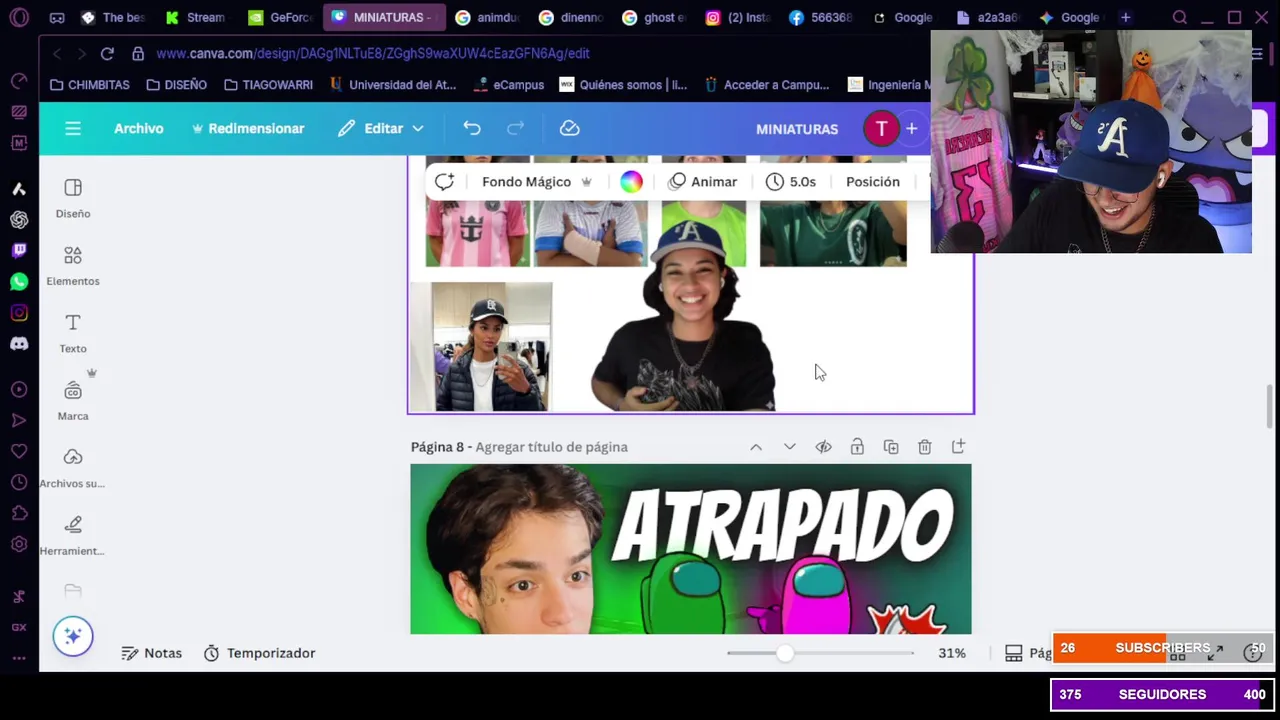Open the background color picker swatch

pos(631,181)
